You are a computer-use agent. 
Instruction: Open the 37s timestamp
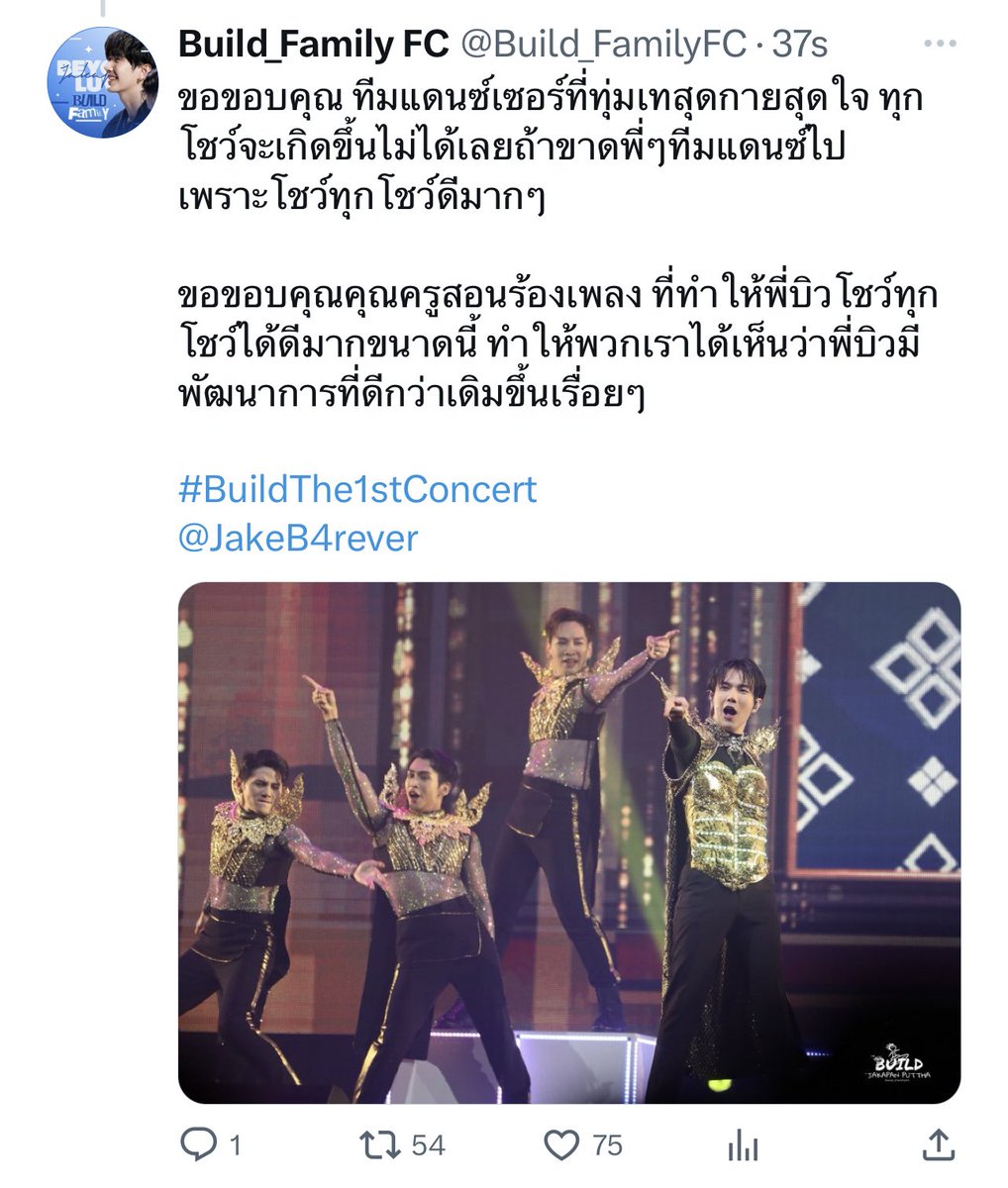pyautogui.click(x=799, y=45)
